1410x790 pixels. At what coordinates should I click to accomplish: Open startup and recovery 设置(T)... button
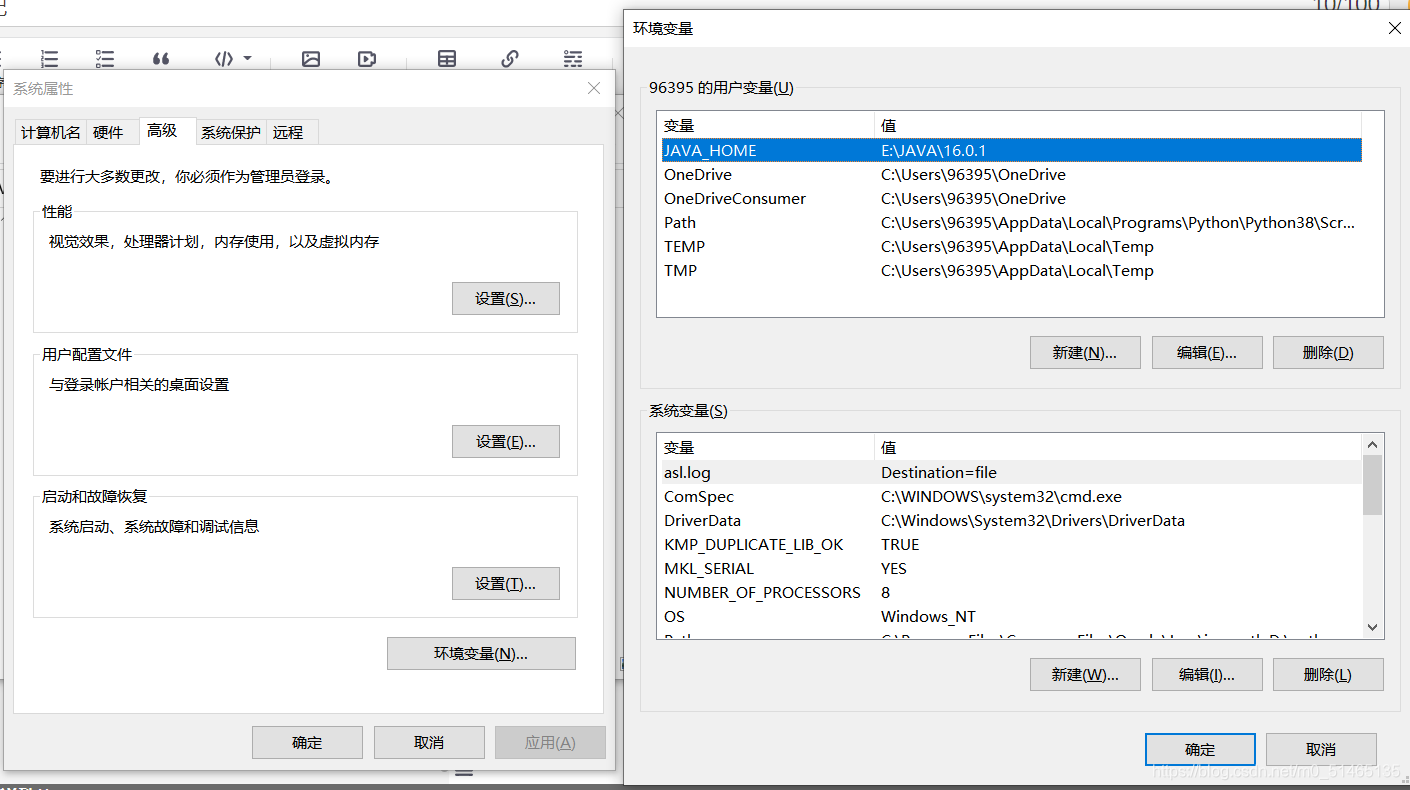coord(506,584)
